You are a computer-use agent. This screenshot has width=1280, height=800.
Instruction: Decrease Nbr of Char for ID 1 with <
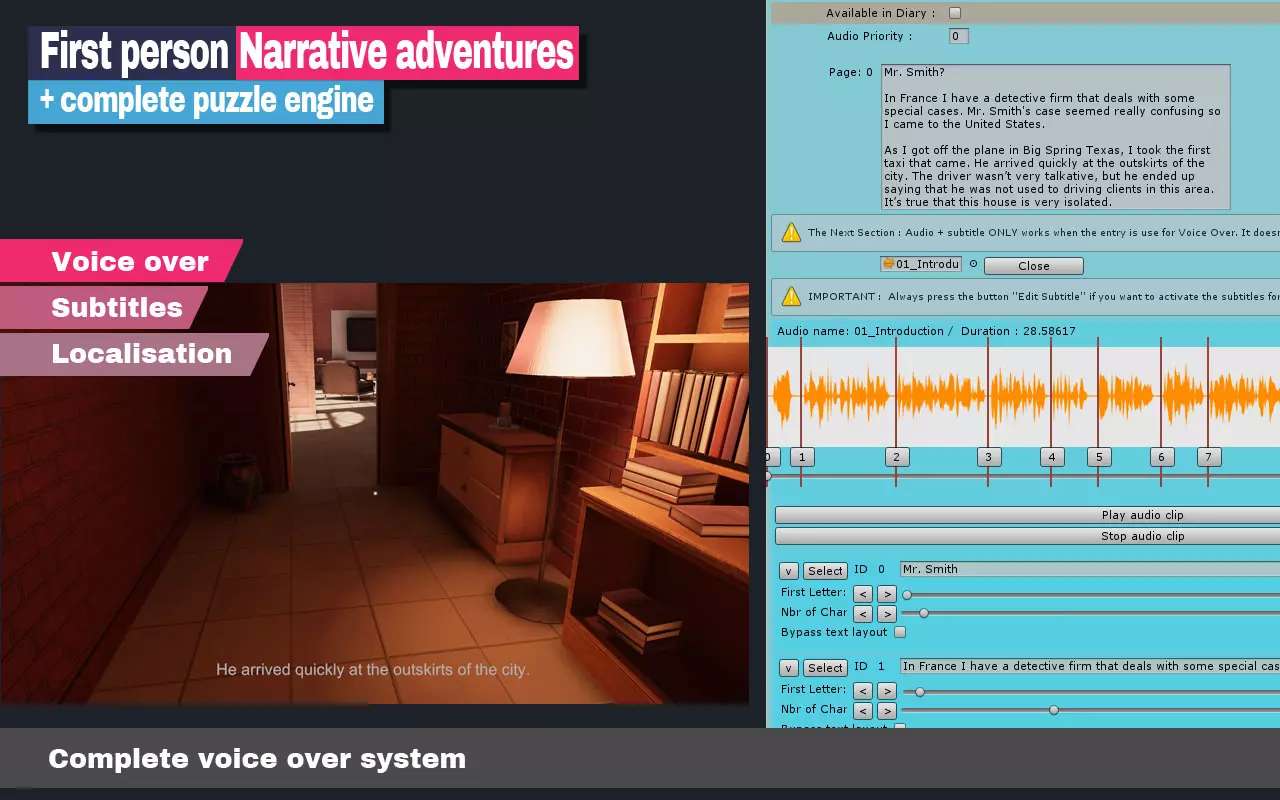[863, 711]
